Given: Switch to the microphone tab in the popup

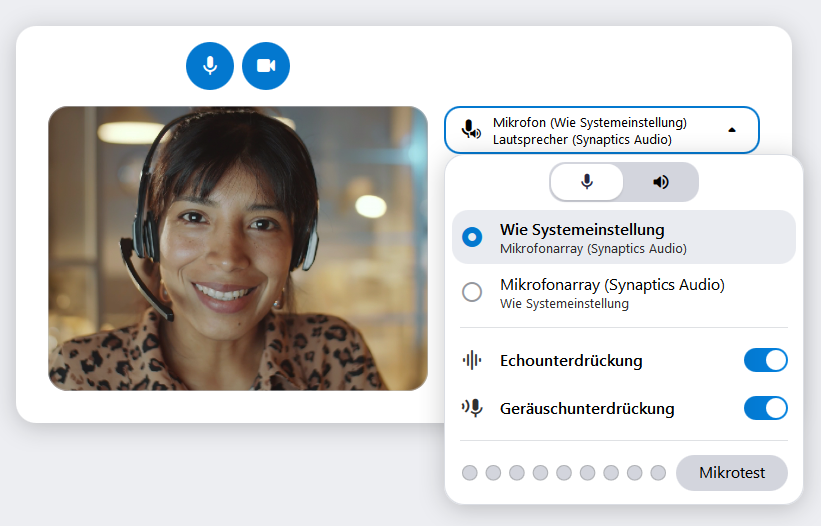Looking at the screenshot, I should [587, 182].
